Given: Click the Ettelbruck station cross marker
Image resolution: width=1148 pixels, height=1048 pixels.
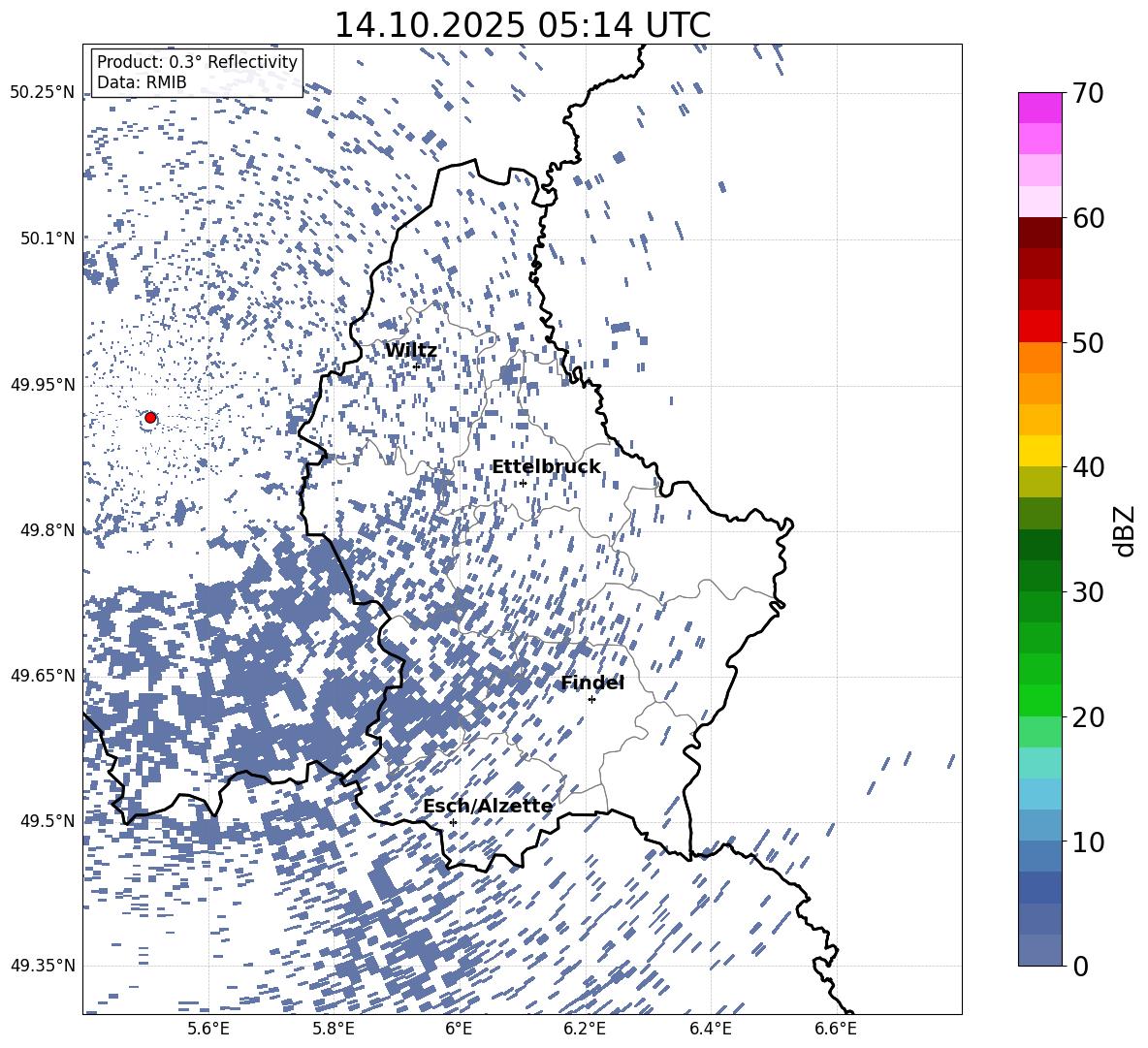Looking at the screenshot, I should pos(523,483).
